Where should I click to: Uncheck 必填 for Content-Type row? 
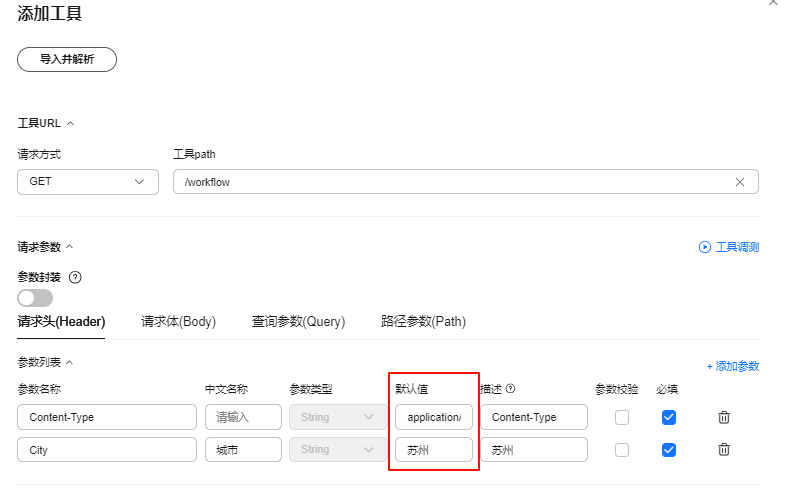669,417
